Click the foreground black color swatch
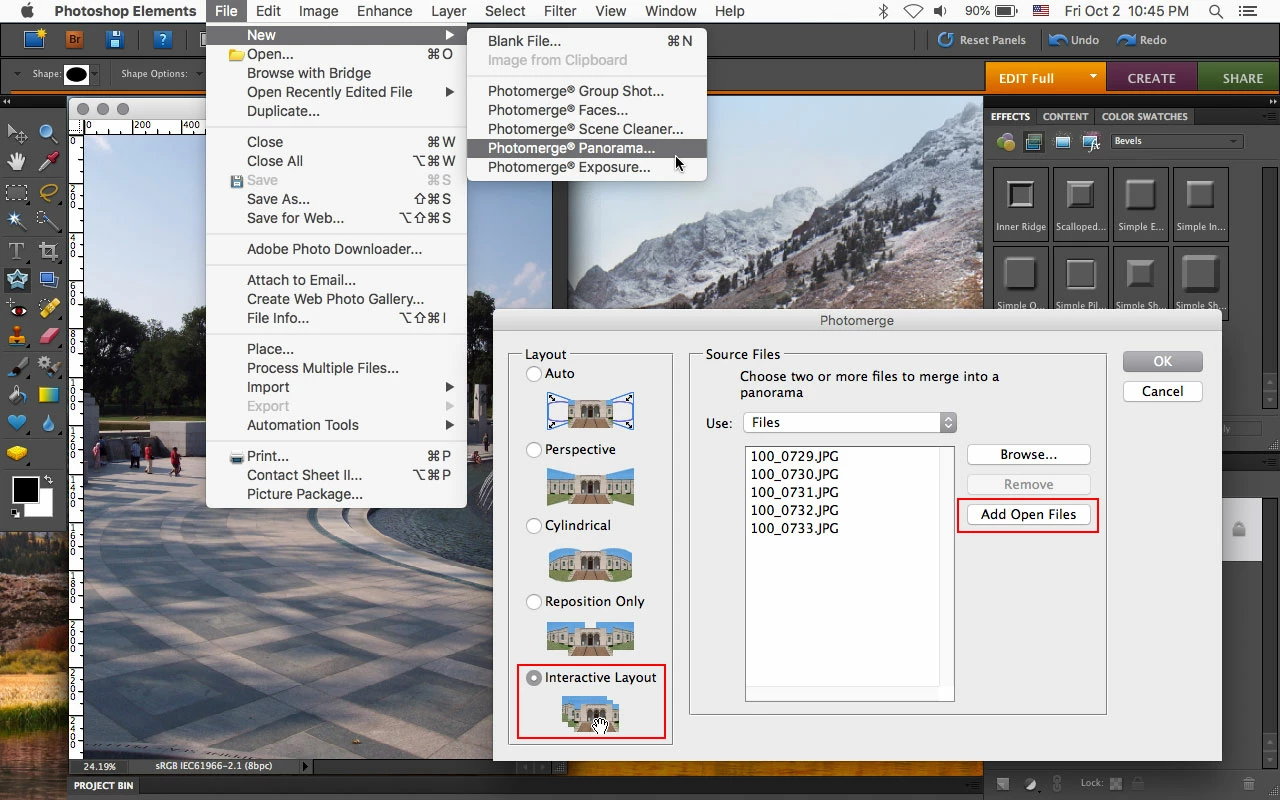The width and height of the screenshot is (1280, 800). [25, 489]
